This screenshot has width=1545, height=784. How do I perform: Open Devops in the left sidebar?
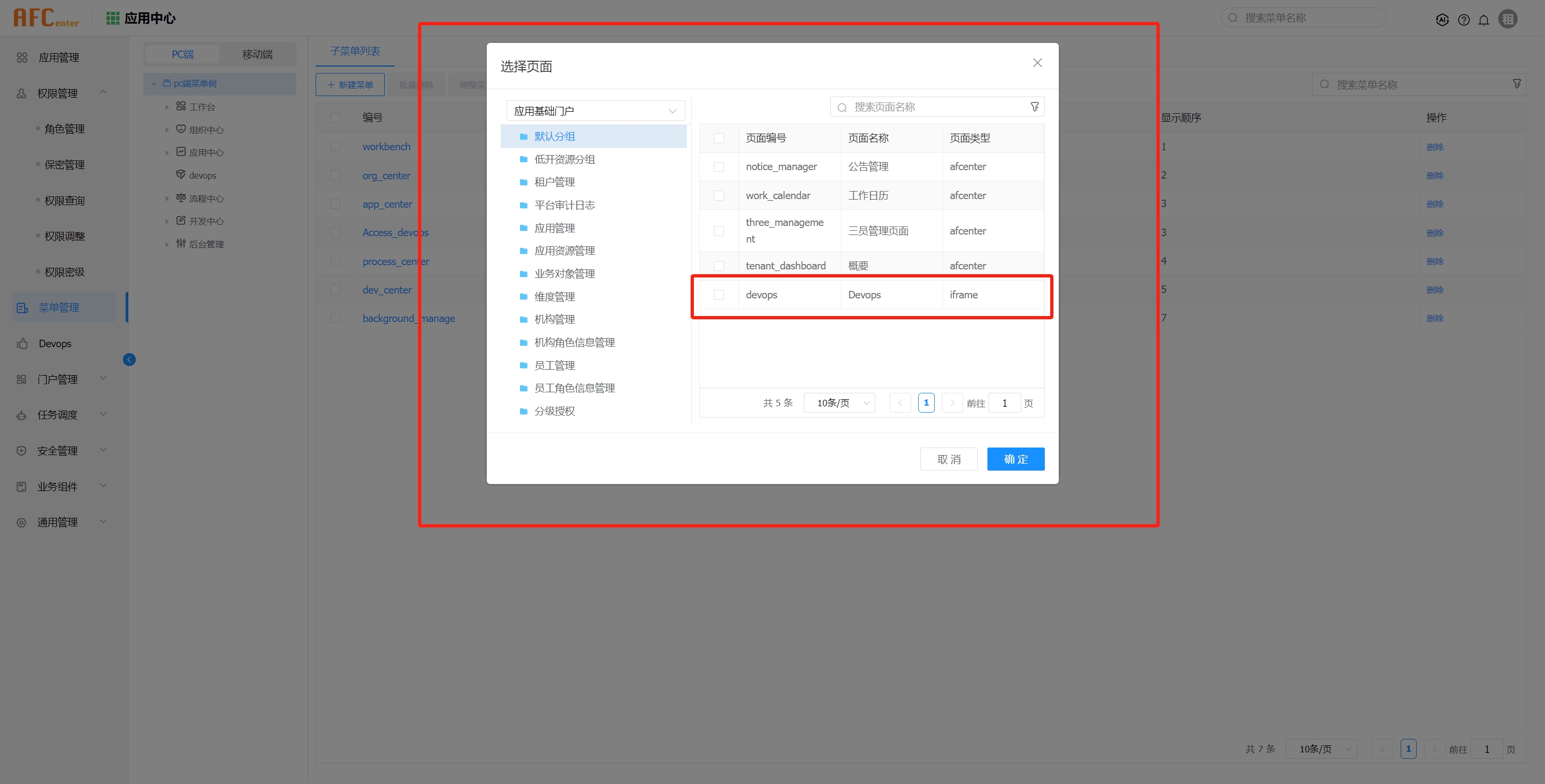click(55, 343)
